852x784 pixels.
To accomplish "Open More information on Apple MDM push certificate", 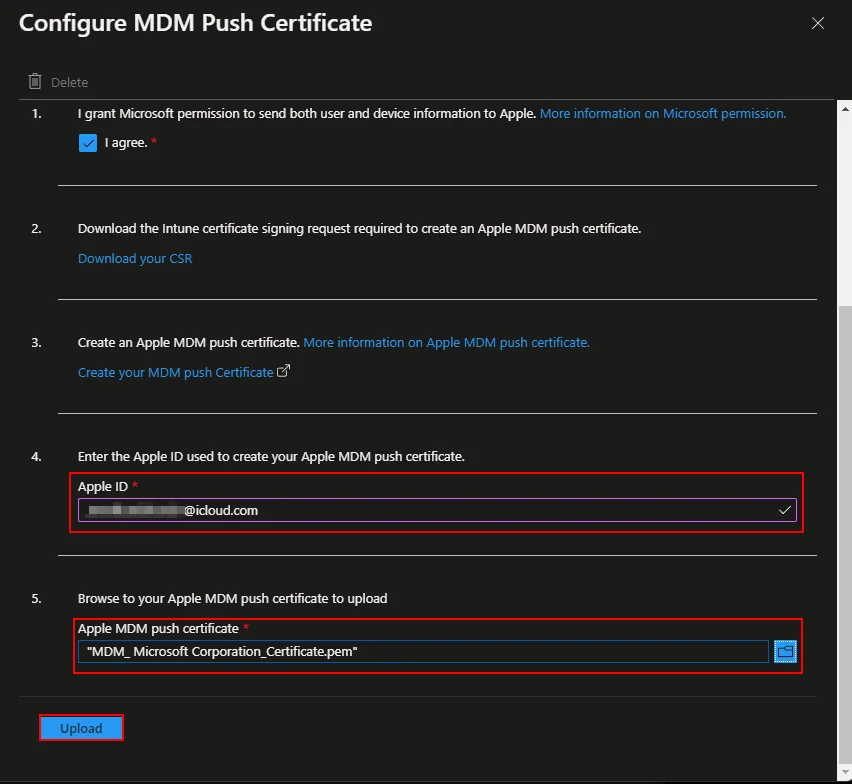I will pyautogui.click(x=446, y=342).
